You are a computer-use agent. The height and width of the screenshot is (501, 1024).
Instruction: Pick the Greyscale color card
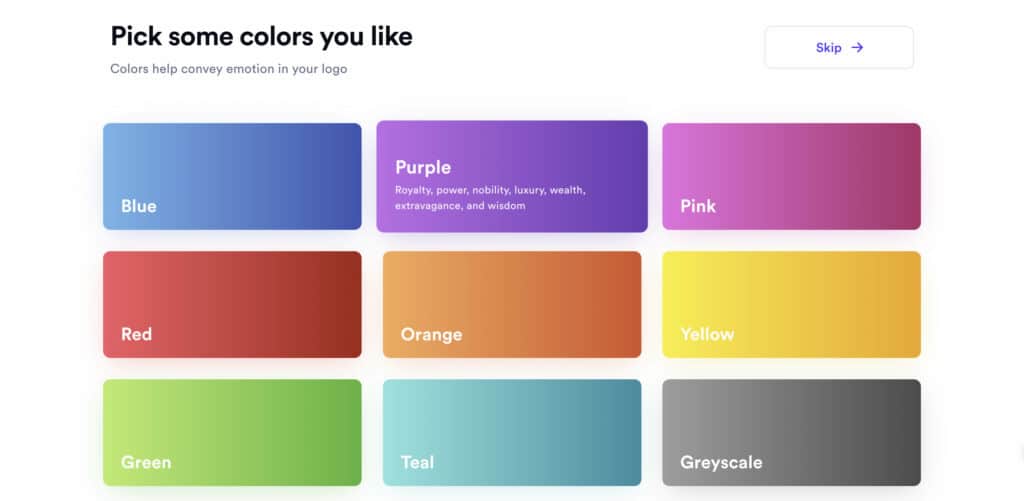pyautogui.click(x=792, y=432)
